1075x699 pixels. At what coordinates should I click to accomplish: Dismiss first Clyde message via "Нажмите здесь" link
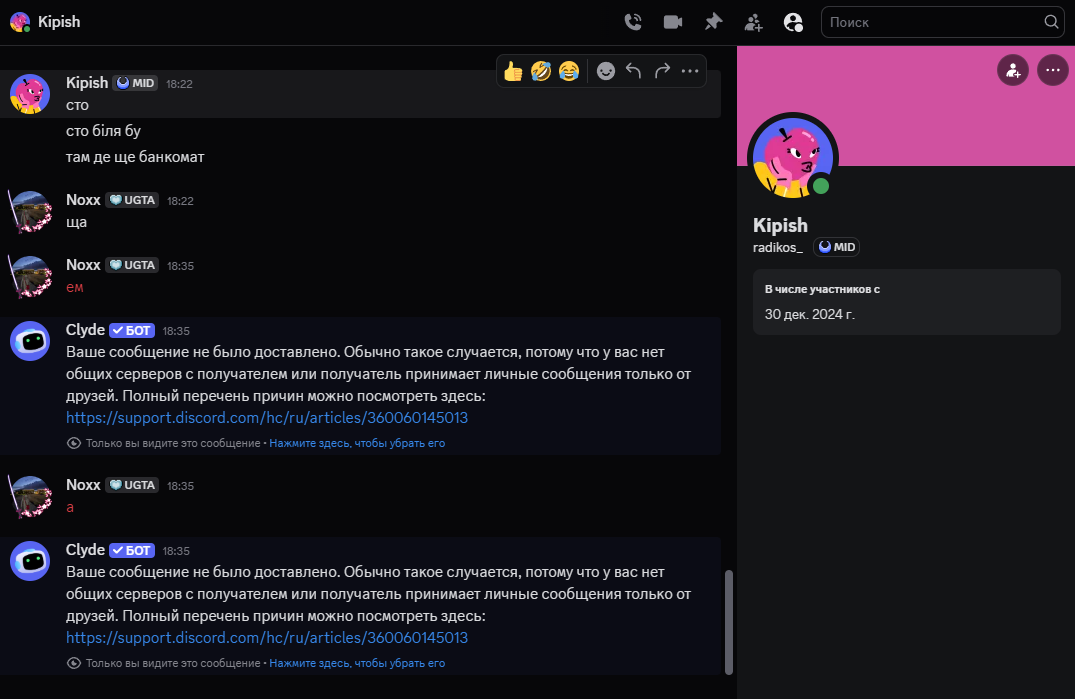click(357, 443)
